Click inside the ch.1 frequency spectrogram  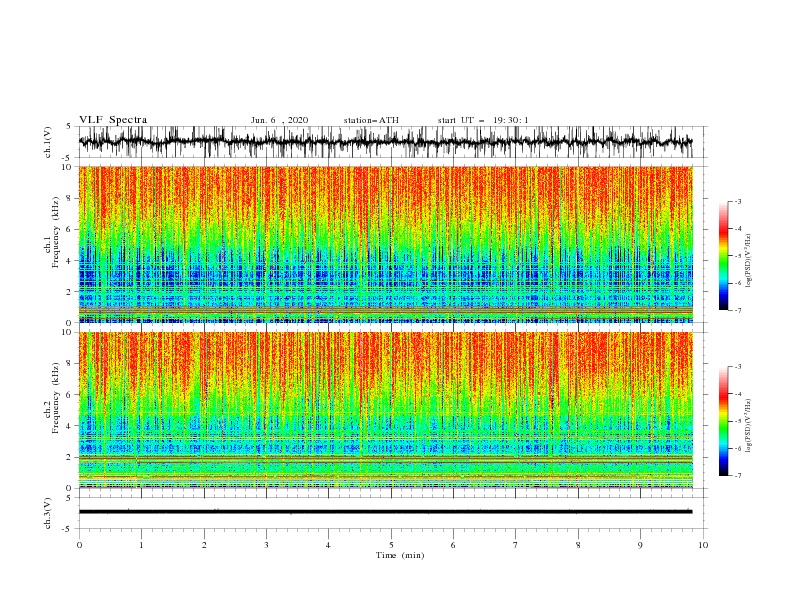click(x=385, y=244)
